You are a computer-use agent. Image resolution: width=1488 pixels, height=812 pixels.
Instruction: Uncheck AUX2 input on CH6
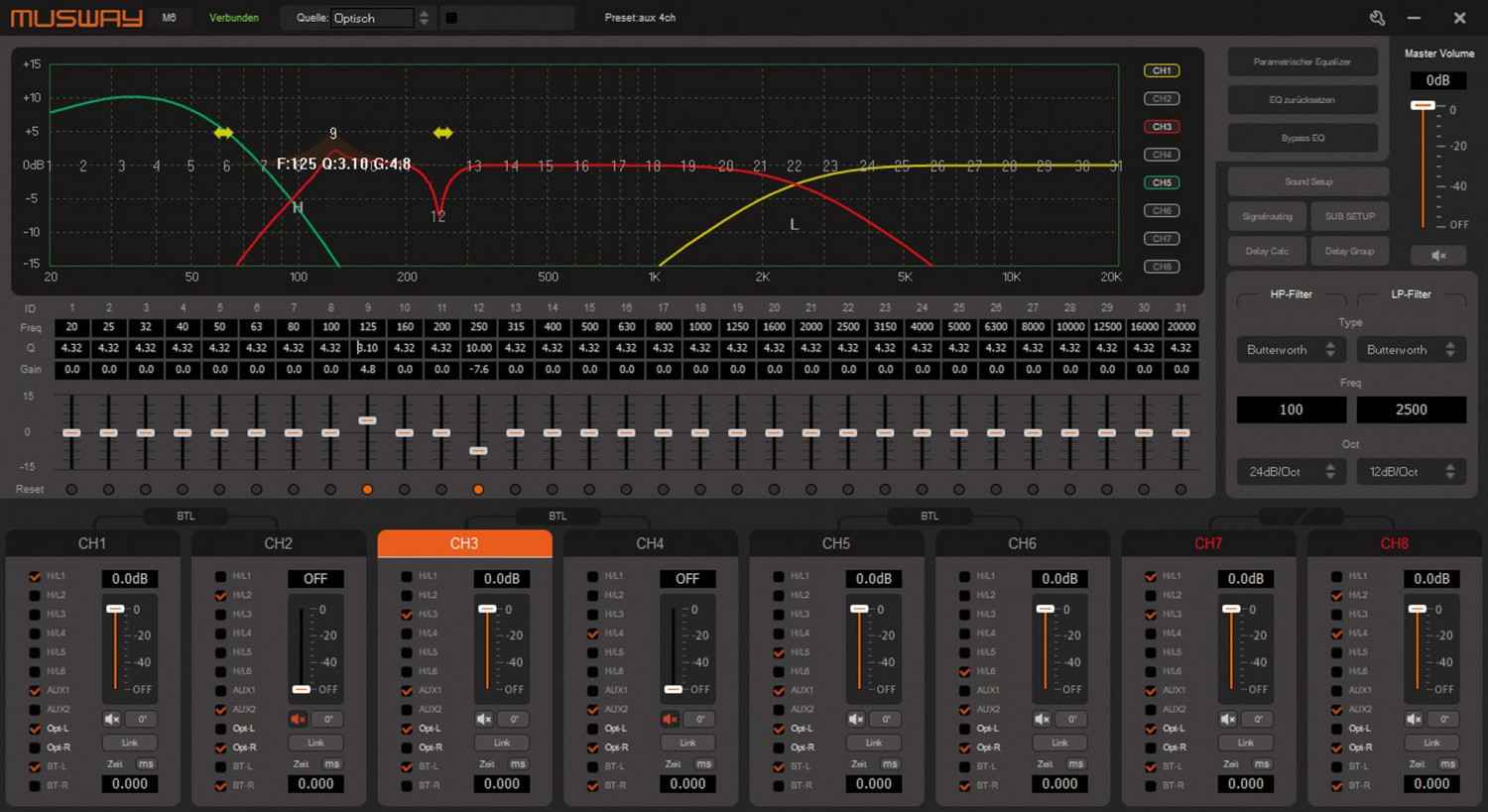pos(964,710)
